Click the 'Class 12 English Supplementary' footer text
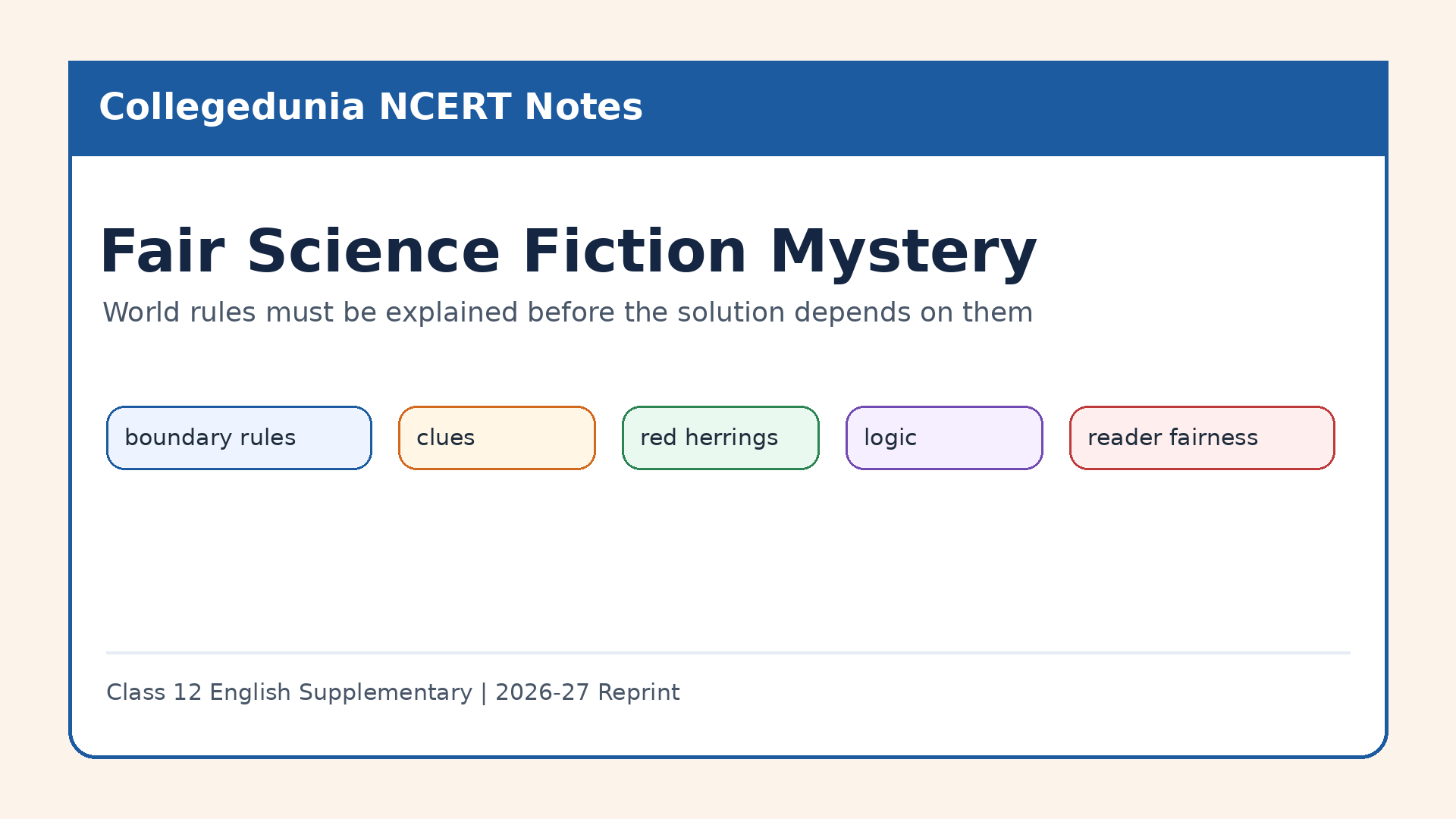The height and width of the screenshot is (819, 1456). coord(393,692)
